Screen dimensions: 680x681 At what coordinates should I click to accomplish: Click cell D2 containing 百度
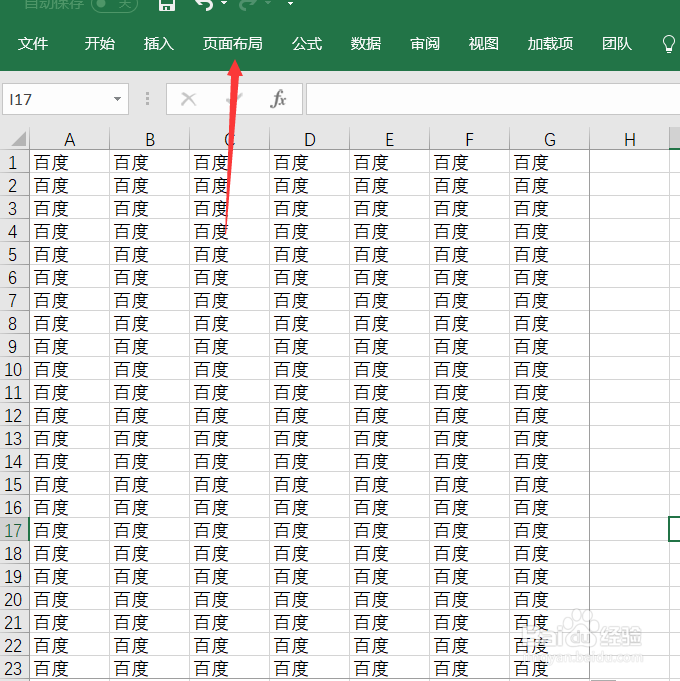(309, 185)
